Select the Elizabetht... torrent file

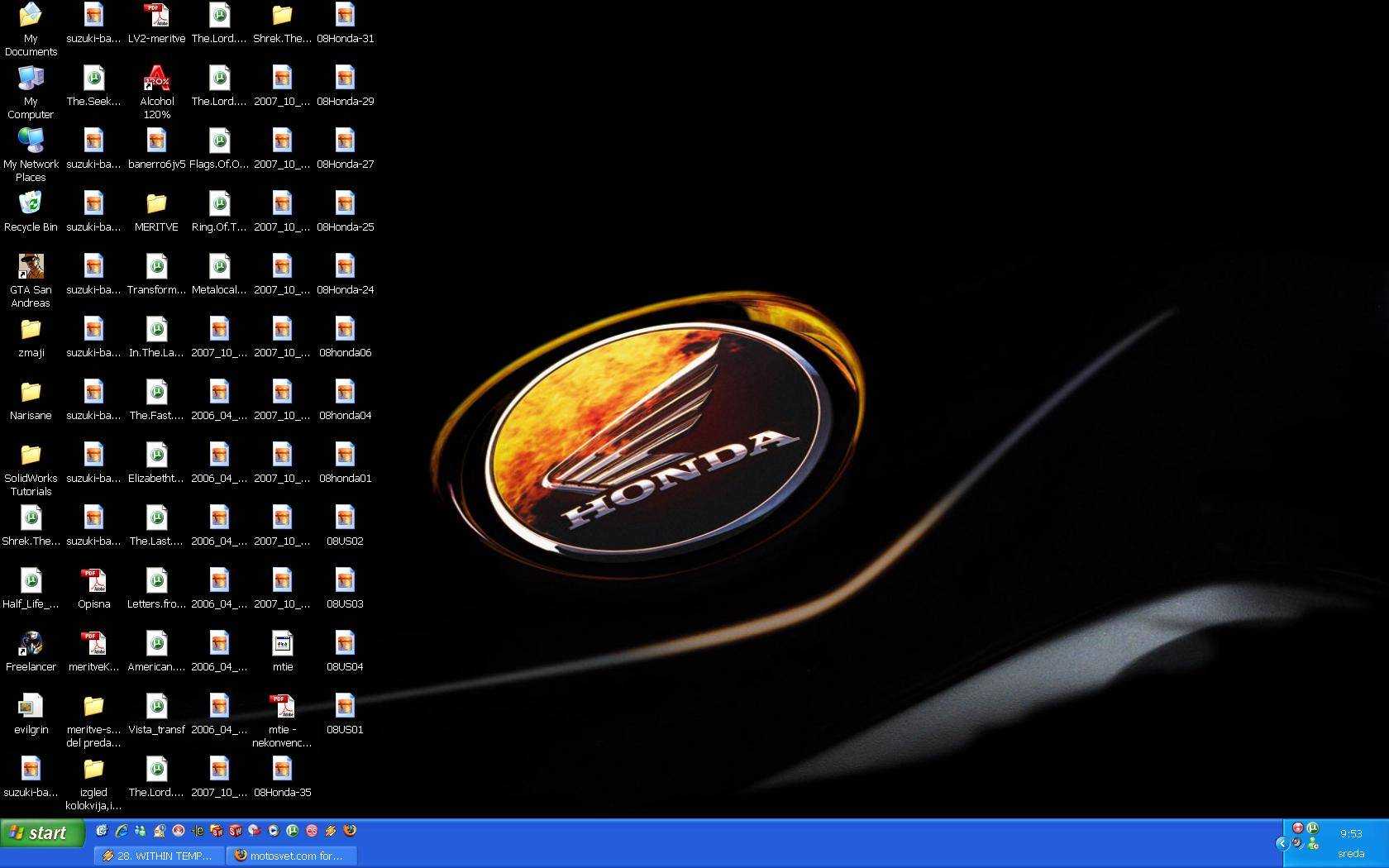tap(156, 463)
